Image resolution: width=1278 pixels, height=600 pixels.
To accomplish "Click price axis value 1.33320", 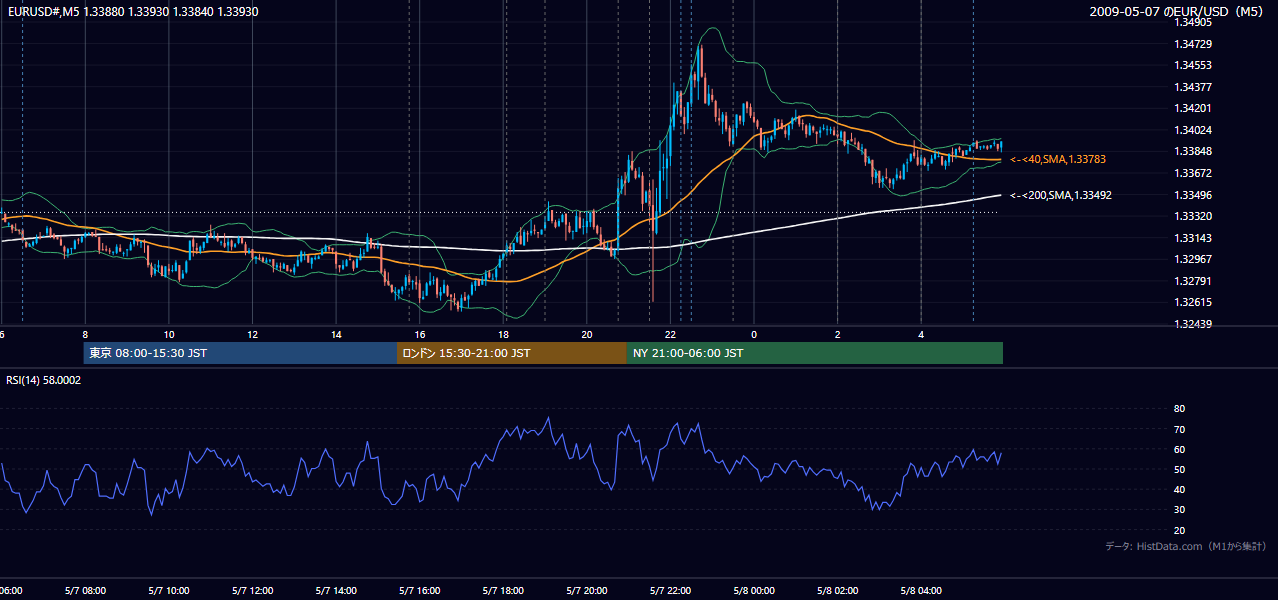I will pyautogui.click(x=1193, y=216).
